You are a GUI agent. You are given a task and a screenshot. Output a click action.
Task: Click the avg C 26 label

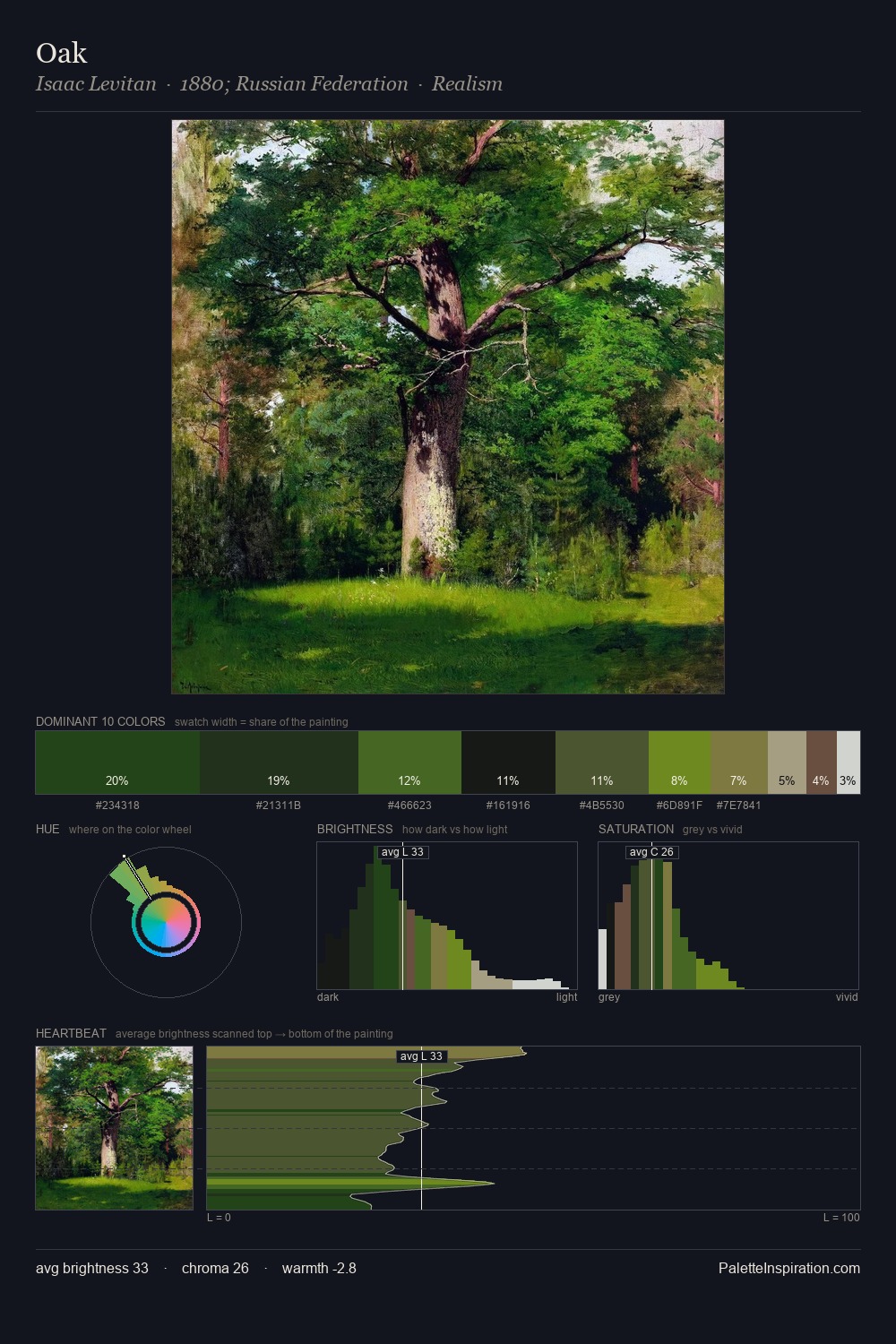[x=651, y=852]
